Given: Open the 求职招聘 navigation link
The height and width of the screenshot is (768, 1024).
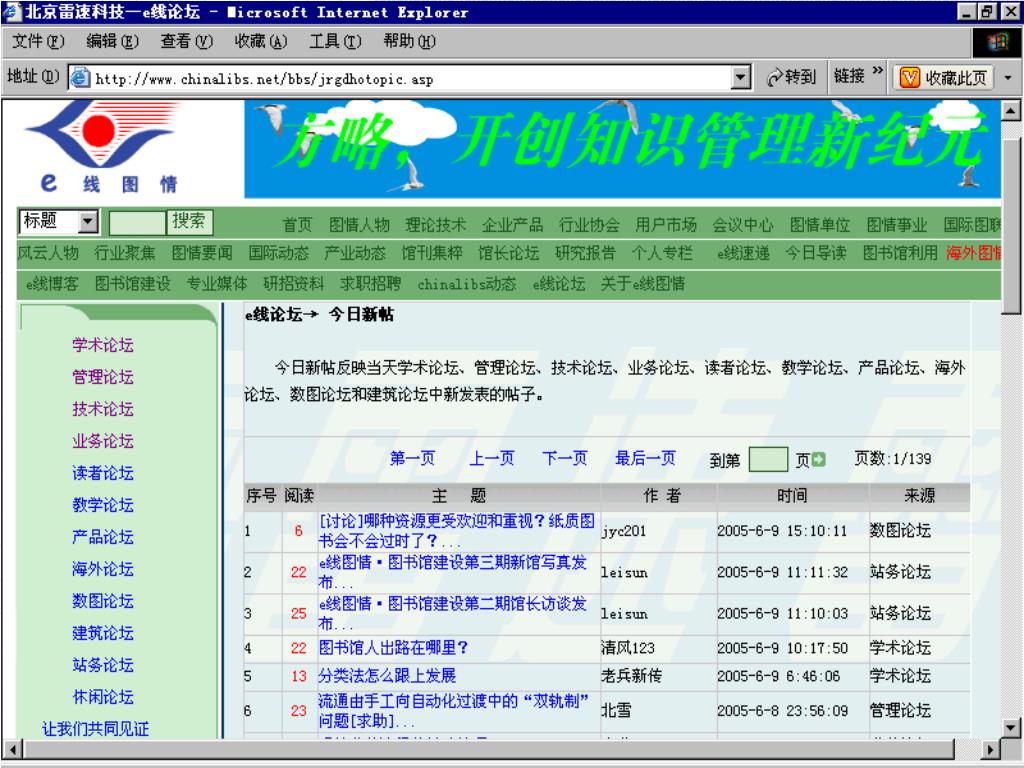Looking at the screenshot, I should [x=370, y=284].
